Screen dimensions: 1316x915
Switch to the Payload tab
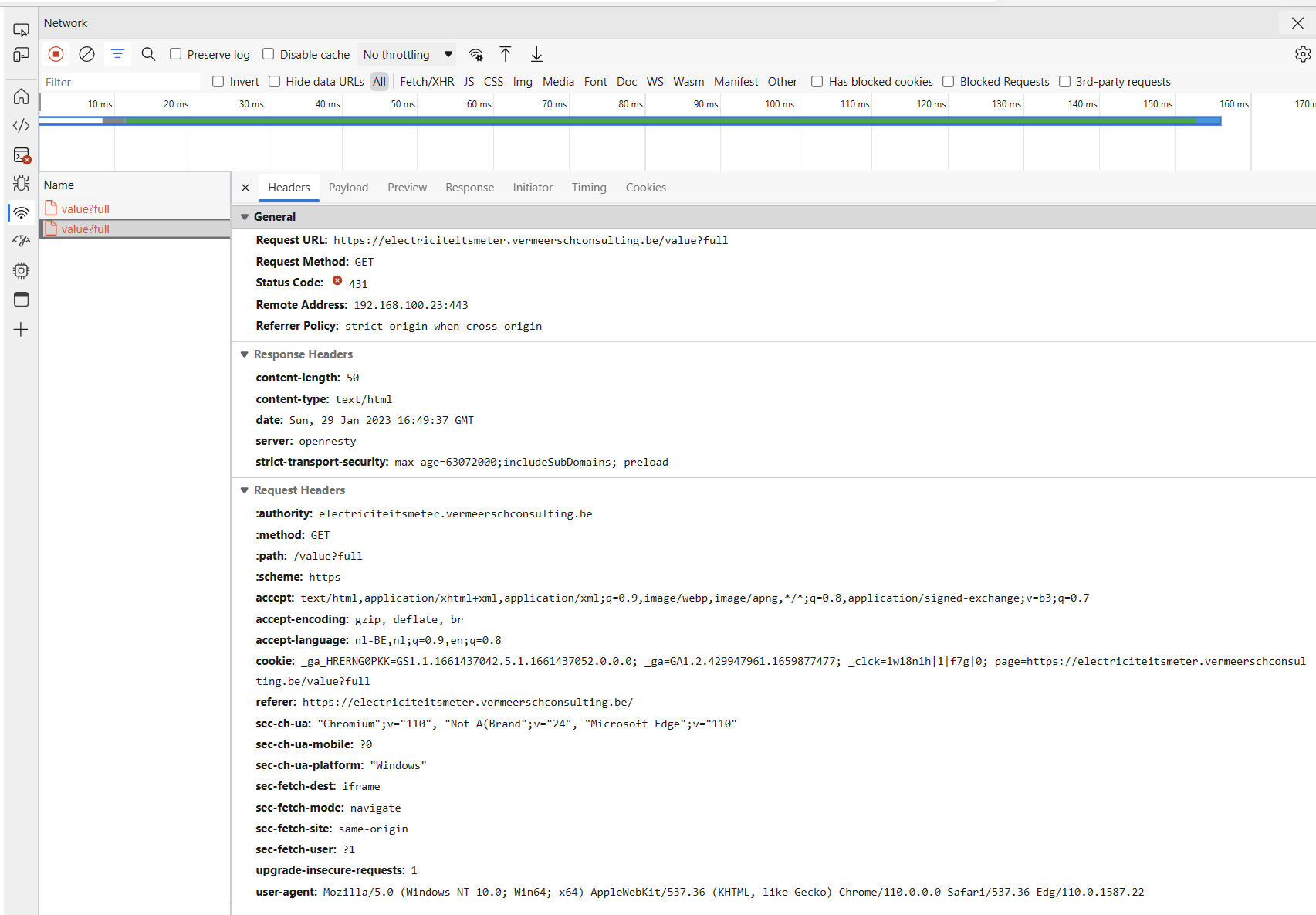pyautogui.click(x=348, y=187)
